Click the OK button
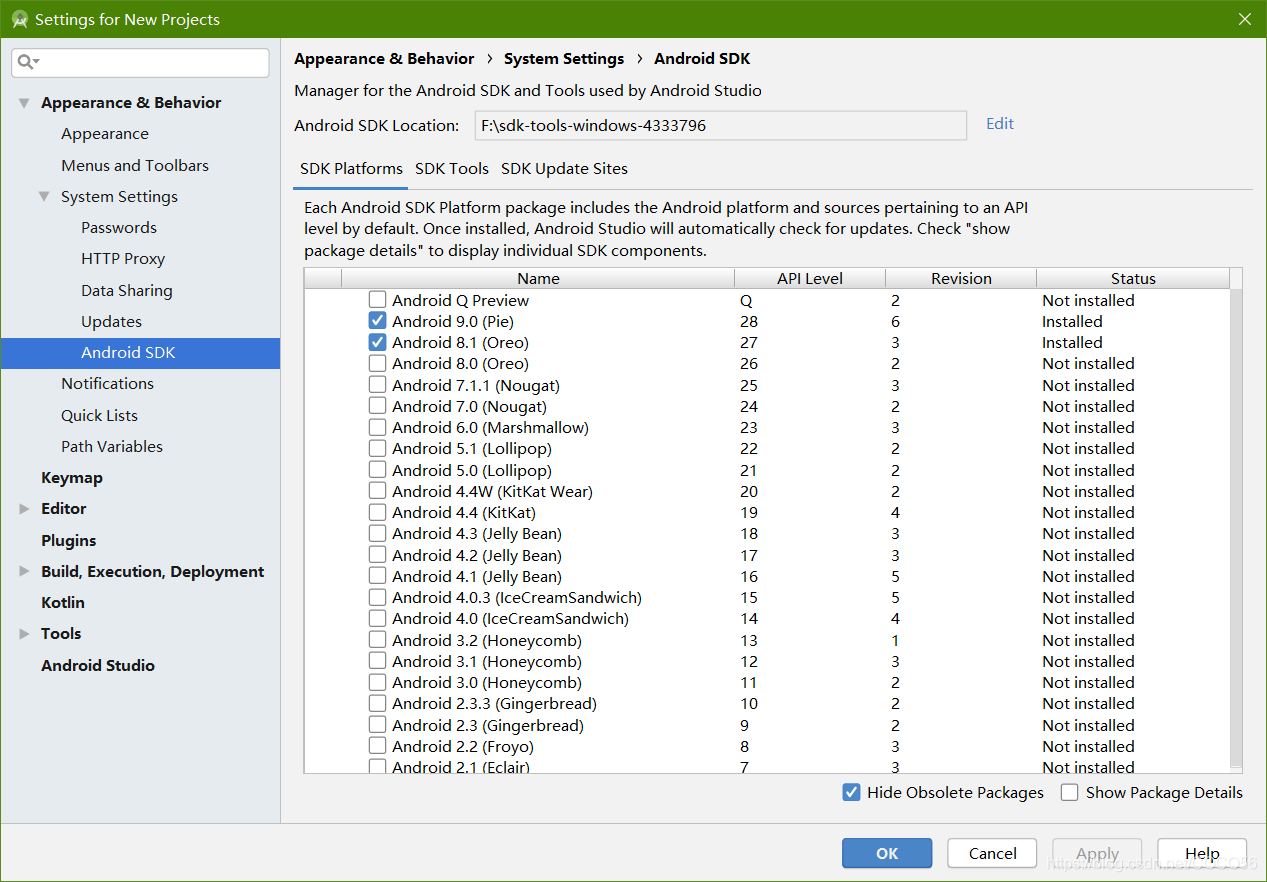1267x882 pixels. tap(887, 853)
